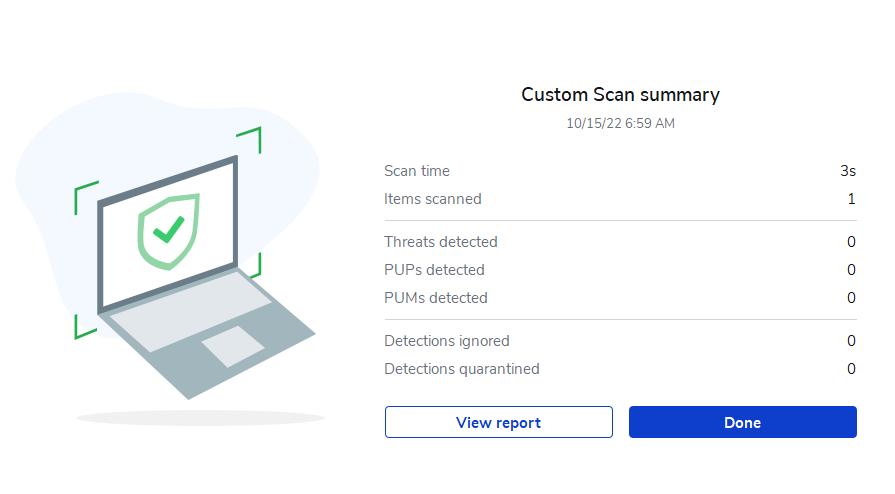Image resolution: width=895 pixels, height=494 pixels.
Task: Click the bottom-left green scan bracket
Action: (x=82, y=328)
